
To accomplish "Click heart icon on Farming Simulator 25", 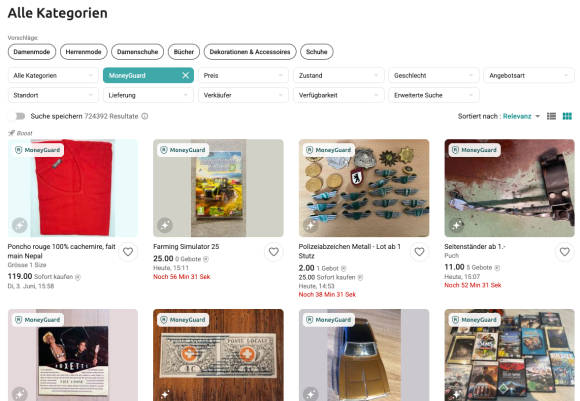I will (x=274, y=252).
